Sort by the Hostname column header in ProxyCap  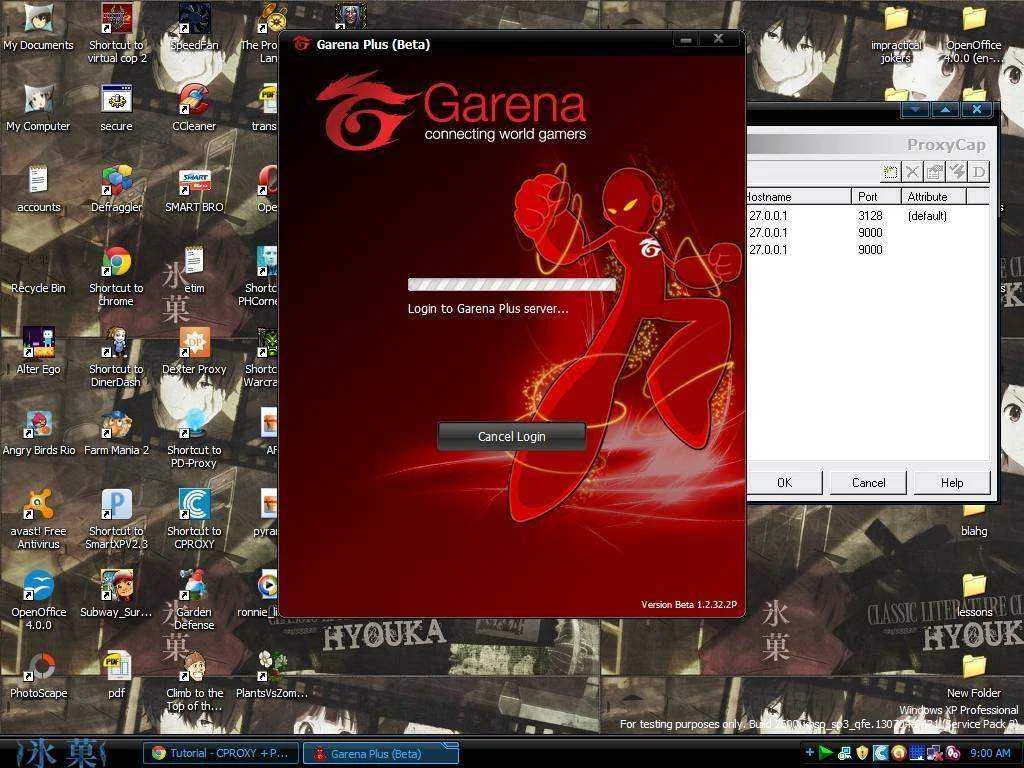click(x=799, y=197)
